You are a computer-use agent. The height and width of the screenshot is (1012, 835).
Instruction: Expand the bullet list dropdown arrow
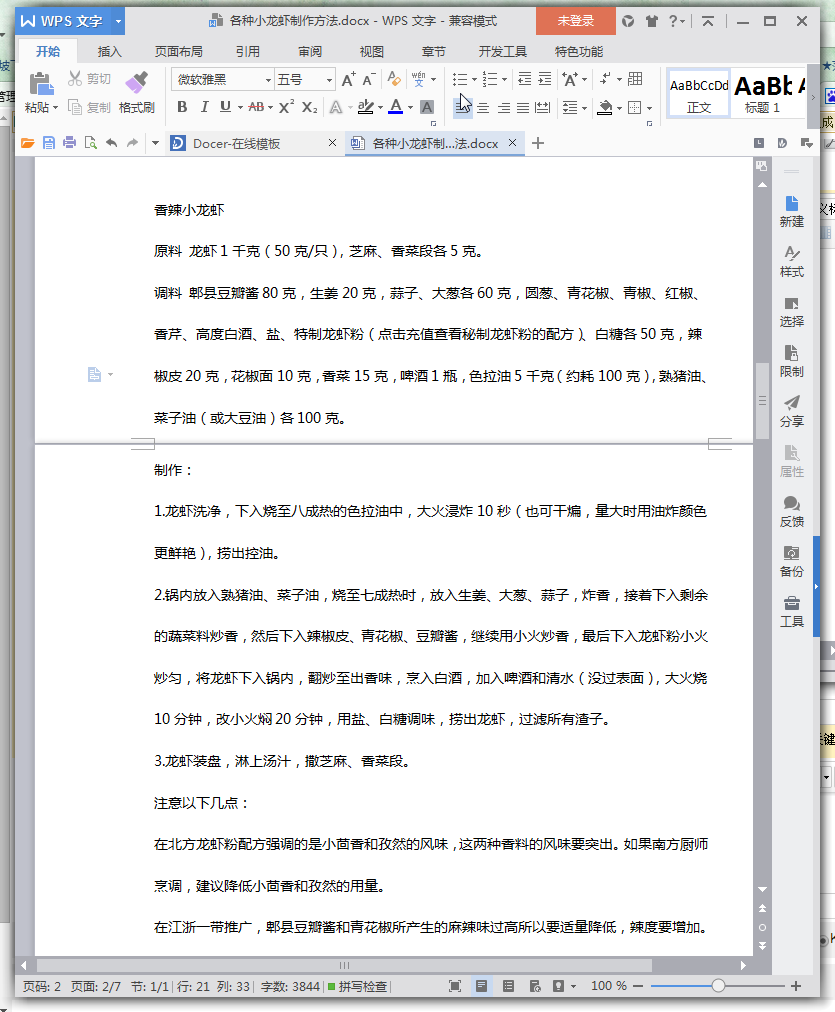pyautogui.click(x=474, y=80)
